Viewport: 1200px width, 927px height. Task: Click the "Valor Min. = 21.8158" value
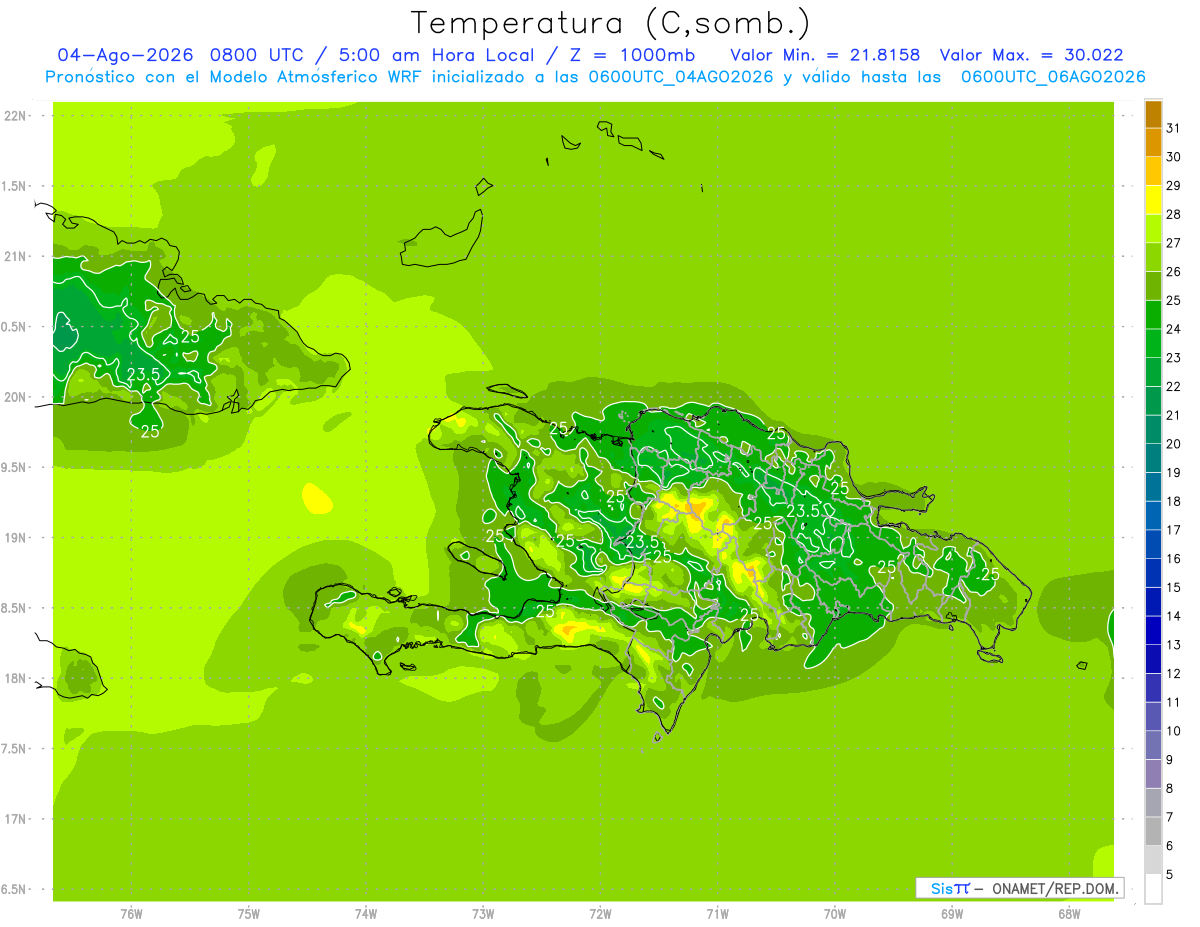pos(825,55)
